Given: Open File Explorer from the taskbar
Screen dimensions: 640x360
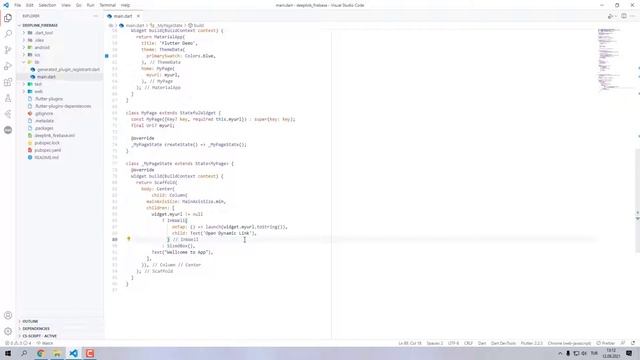Looking at the screenshot, I should point(57,353).
